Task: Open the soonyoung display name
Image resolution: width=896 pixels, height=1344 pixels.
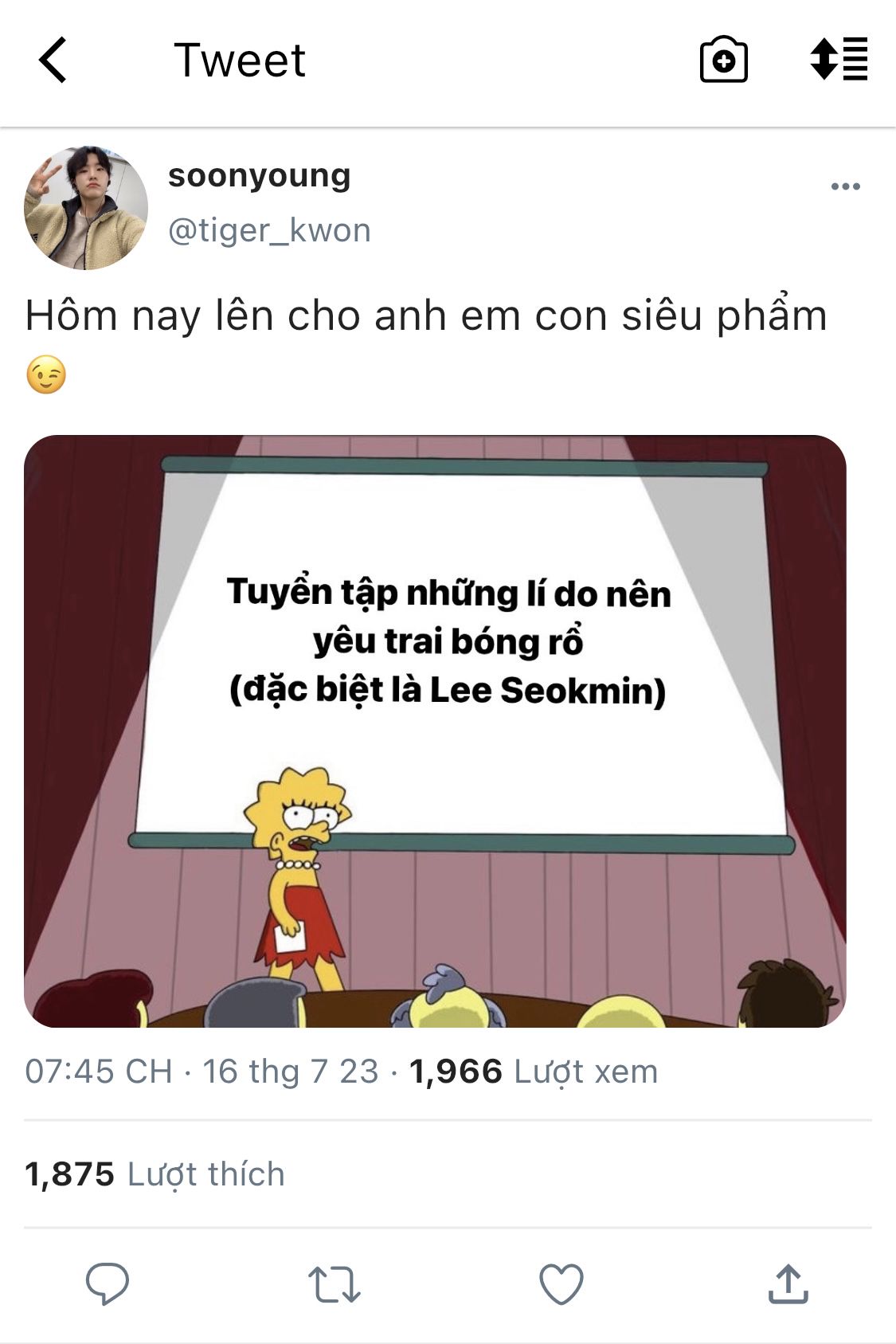Action: coord(259,176)
